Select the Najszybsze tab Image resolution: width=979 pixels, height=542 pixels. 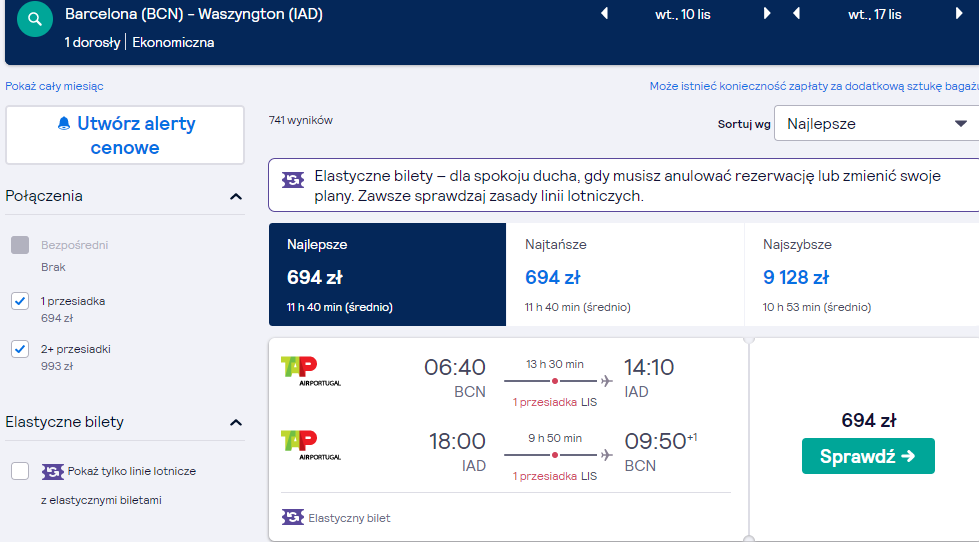click(862, 275)
